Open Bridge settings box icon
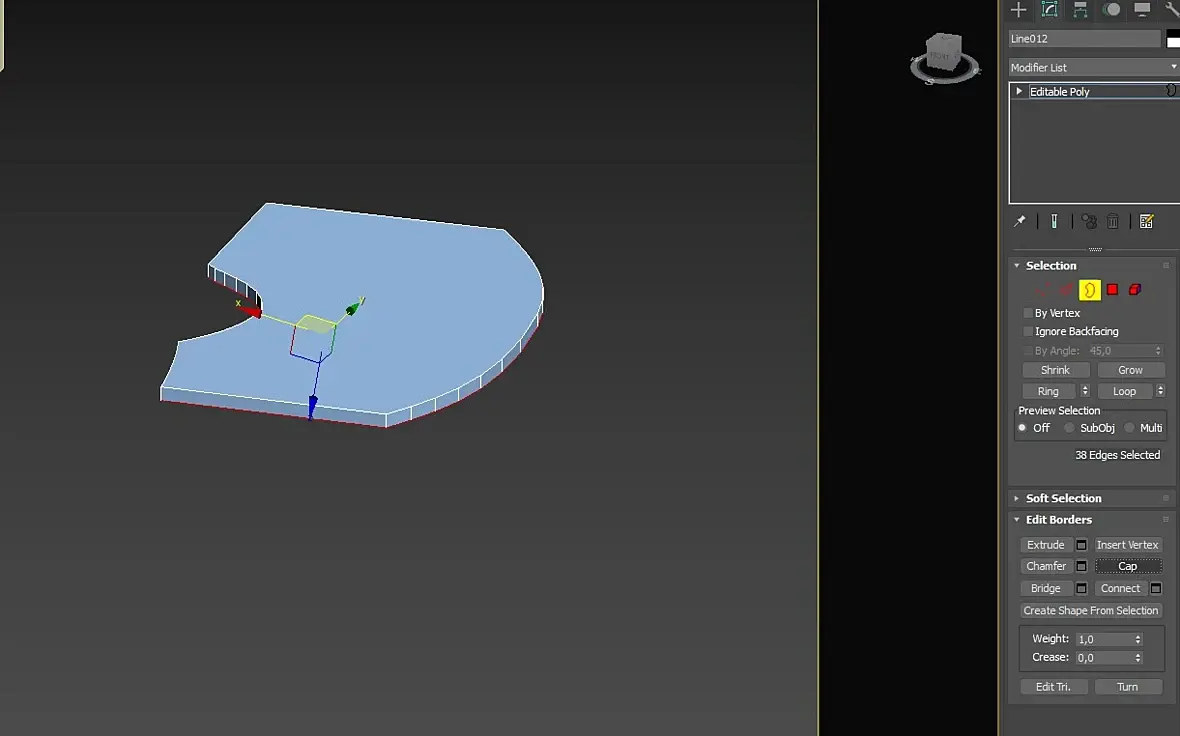The height and width of the screenshot is (736, 1180). click(1081, 588)
